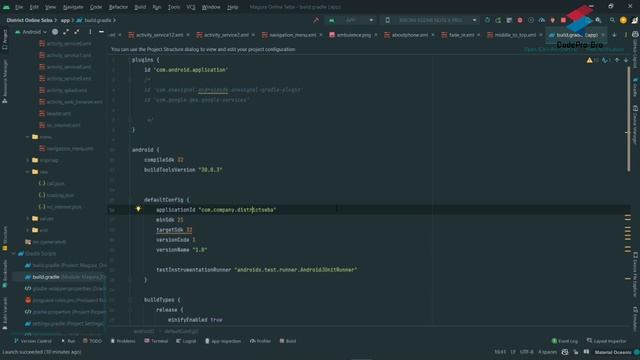Open the Version Control tool window
Viewport: 640px width, 360px height.
(33, 341)
